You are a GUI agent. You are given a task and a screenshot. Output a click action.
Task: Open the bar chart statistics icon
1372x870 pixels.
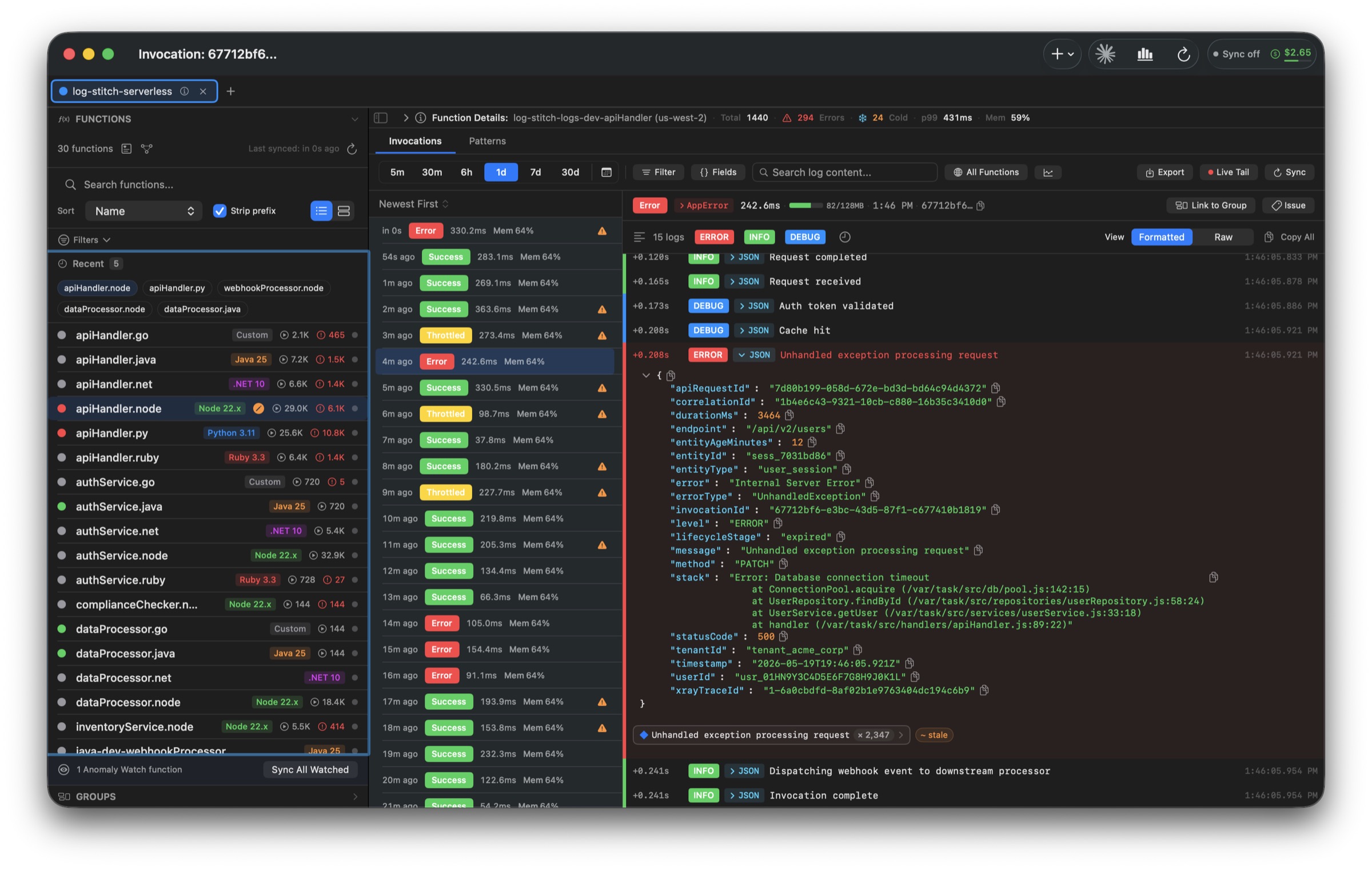coord(1144,54)
